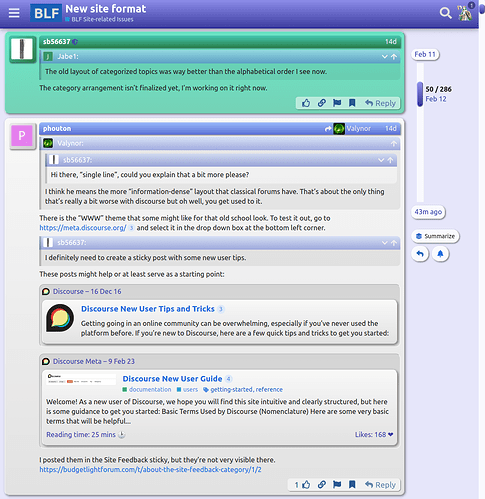Open Discourse New User Guide link
The width and height of the screenshot is (485, 499).
tap(172, 379)
